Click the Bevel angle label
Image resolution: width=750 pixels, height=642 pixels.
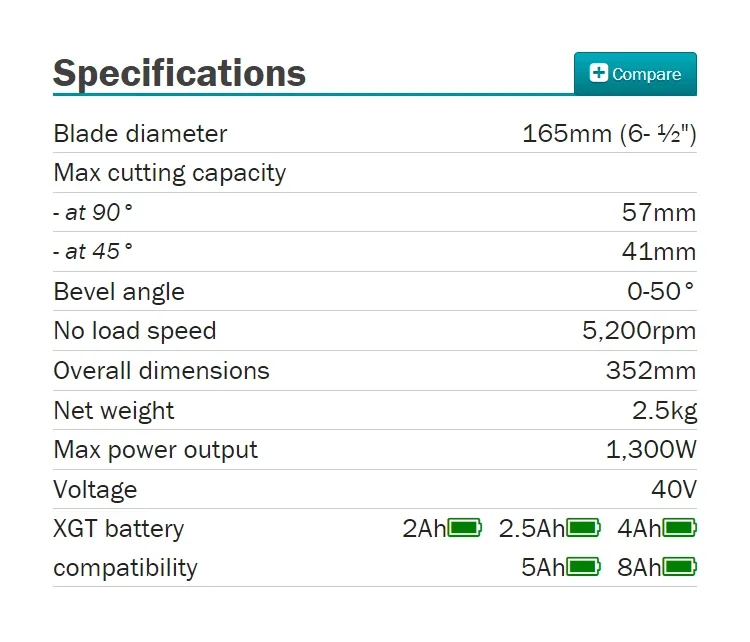pos(119,292)
